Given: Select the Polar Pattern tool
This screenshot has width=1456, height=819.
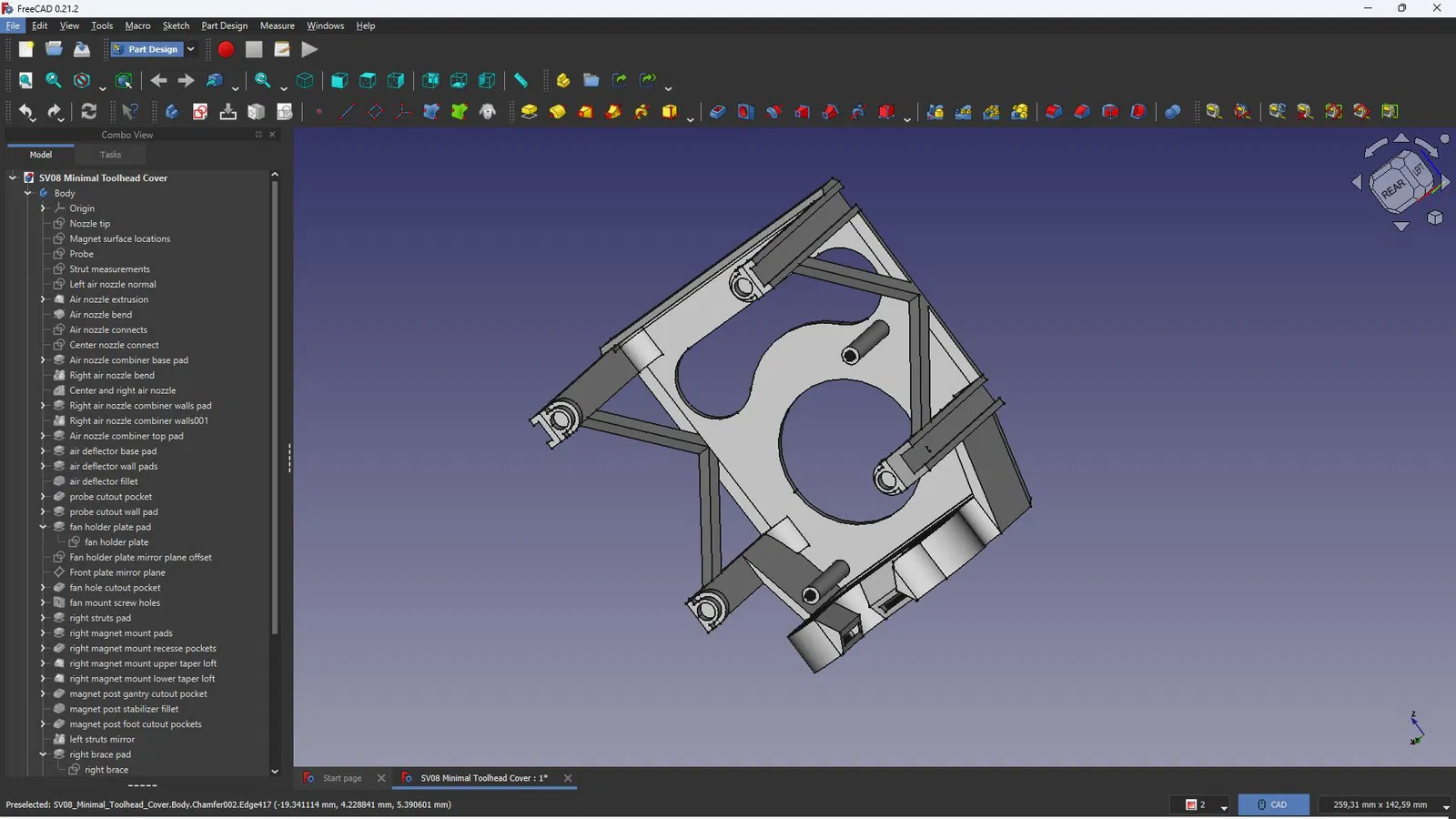Looking at the screenshot, I should point(991,111).
